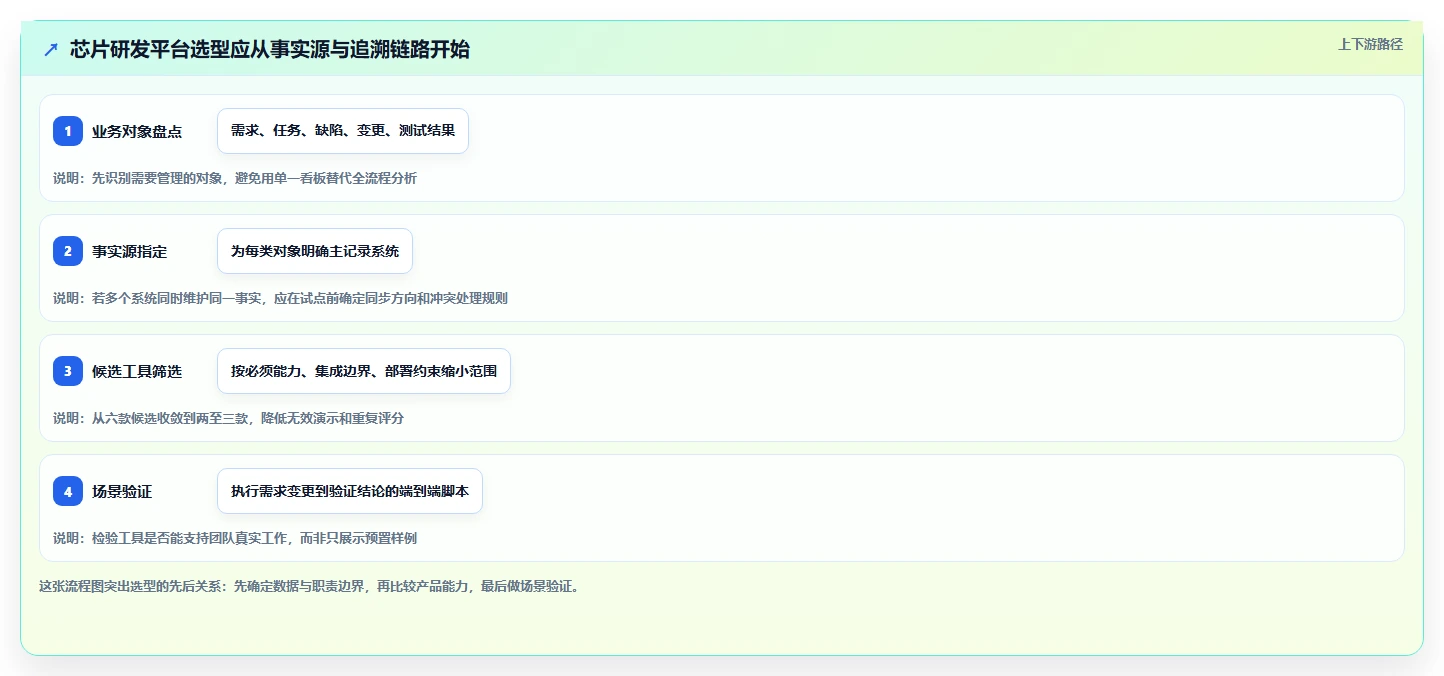Click step number 1 badge
Viewport: 1444px width, 676px height.
68,131
